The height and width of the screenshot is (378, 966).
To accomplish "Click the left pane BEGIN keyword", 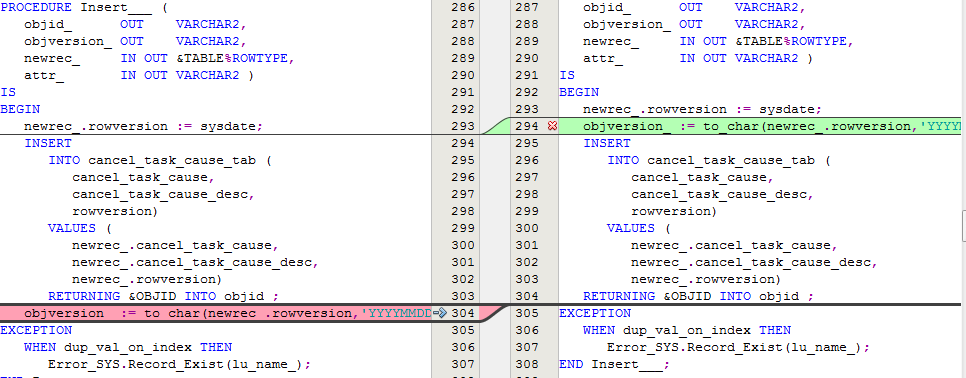I will [x=20, y=109].
